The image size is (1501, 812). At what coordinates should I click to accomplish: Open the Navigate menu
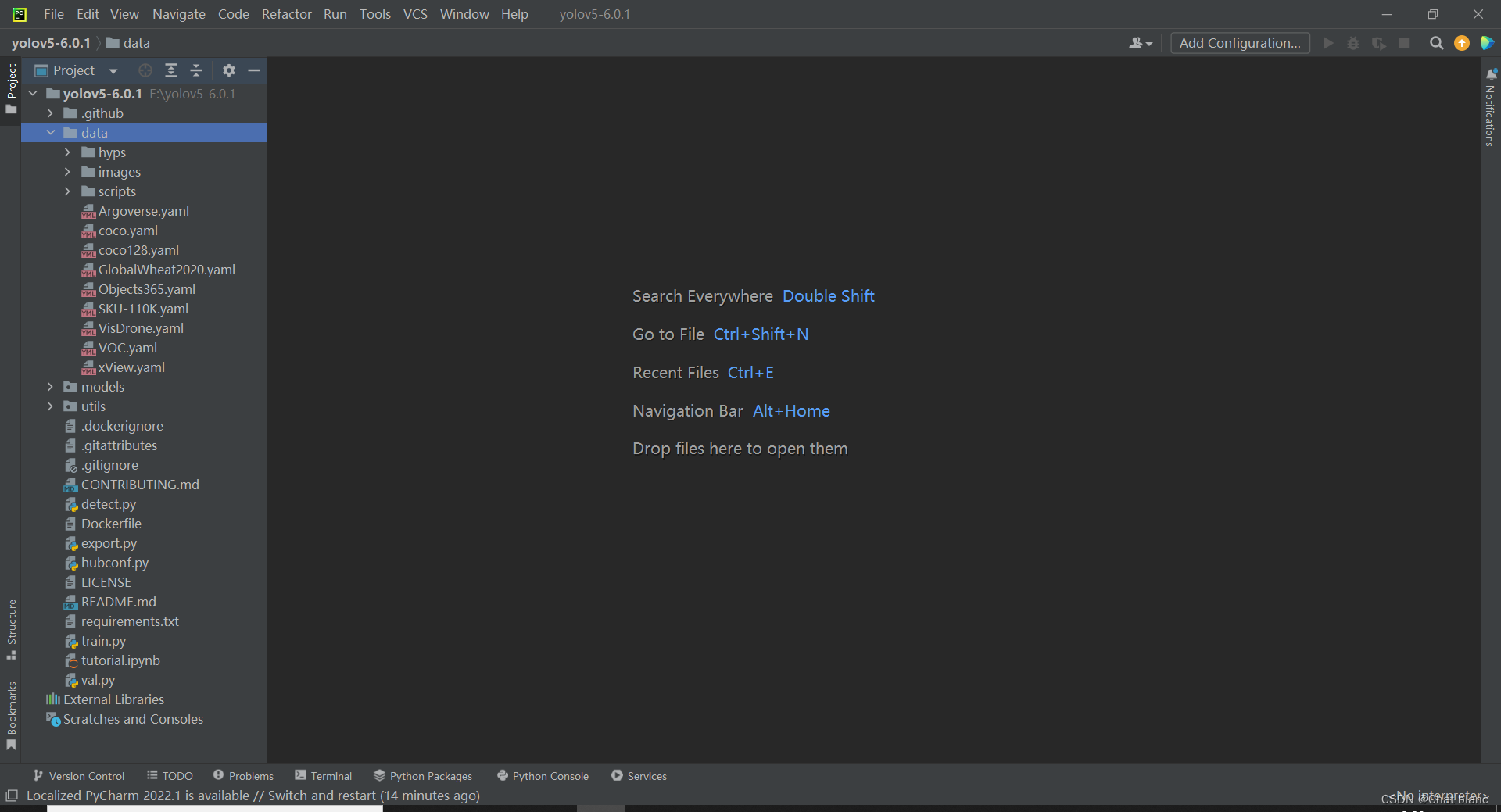pos(179,14)
